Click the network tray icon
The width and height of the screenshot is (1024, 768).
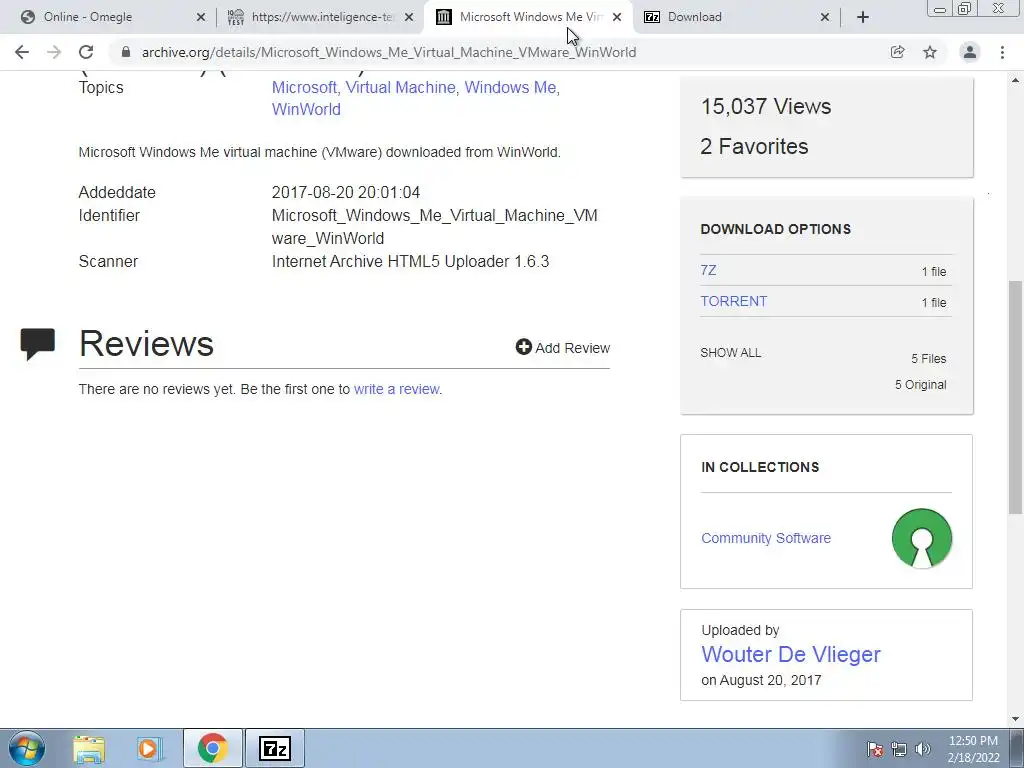[899, 749]
